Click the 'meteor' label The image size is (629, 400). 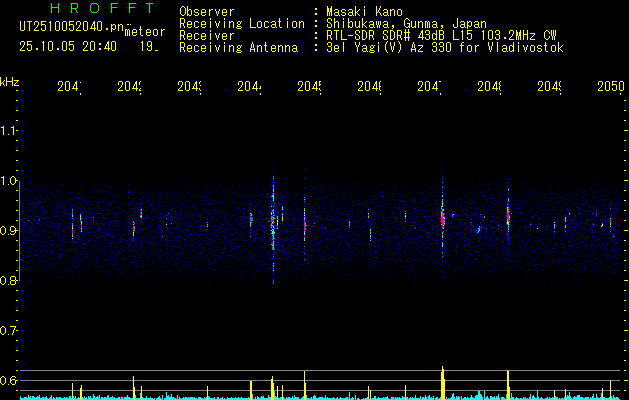coord(145,32)
